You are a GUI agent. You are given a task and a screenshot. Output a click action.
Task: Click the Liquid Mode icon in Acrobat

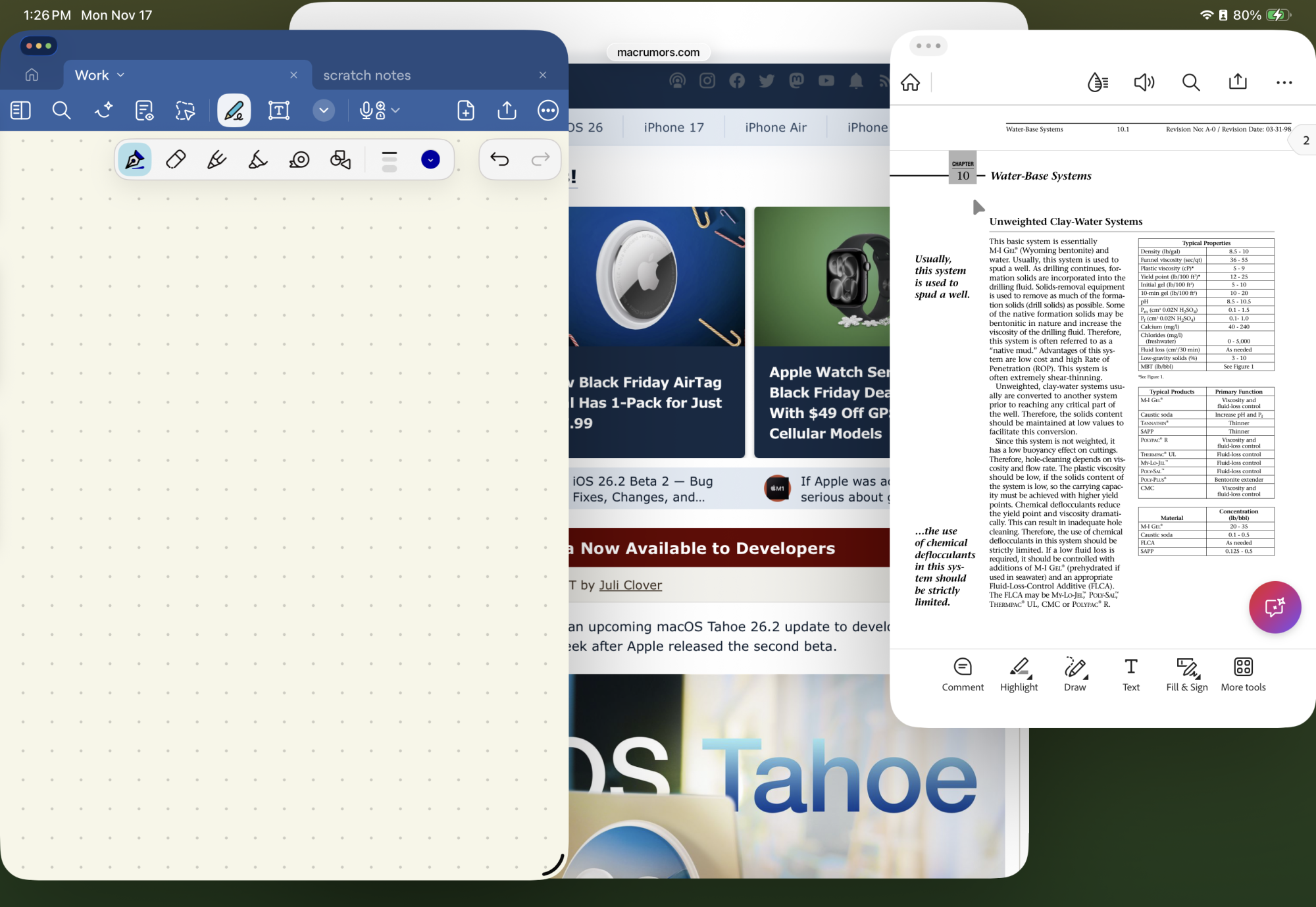pyautogui.click(x=1098, y=82)
